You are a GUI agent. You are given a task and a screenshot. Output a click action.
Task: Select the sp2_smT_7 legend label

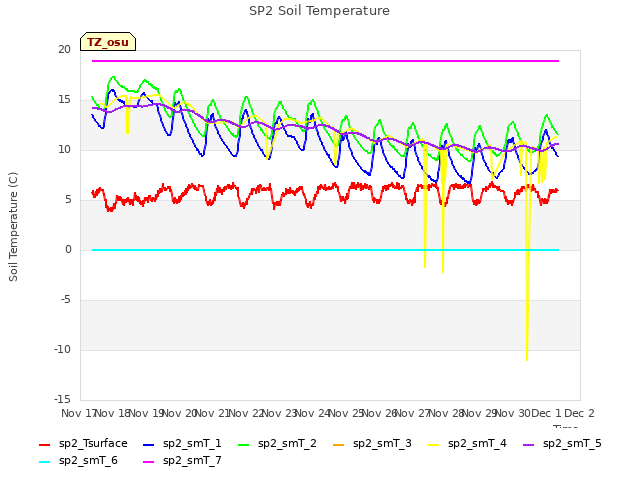click(x=192, y=461)
